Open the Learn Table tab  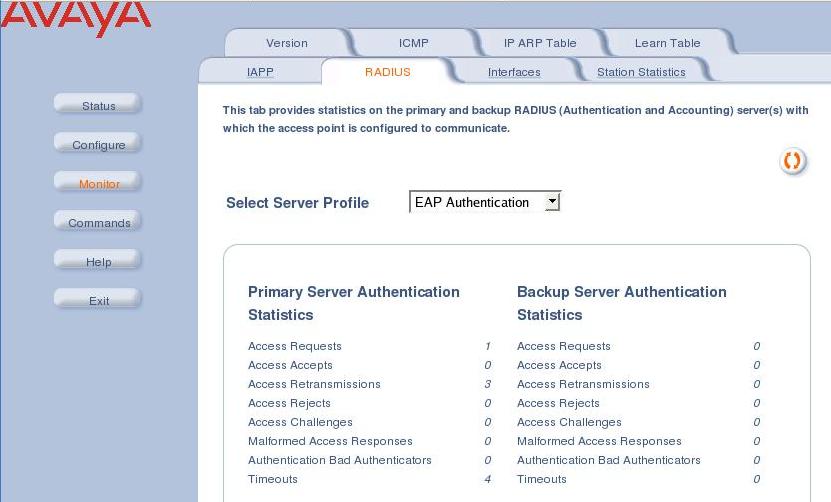tap(667, 43)
